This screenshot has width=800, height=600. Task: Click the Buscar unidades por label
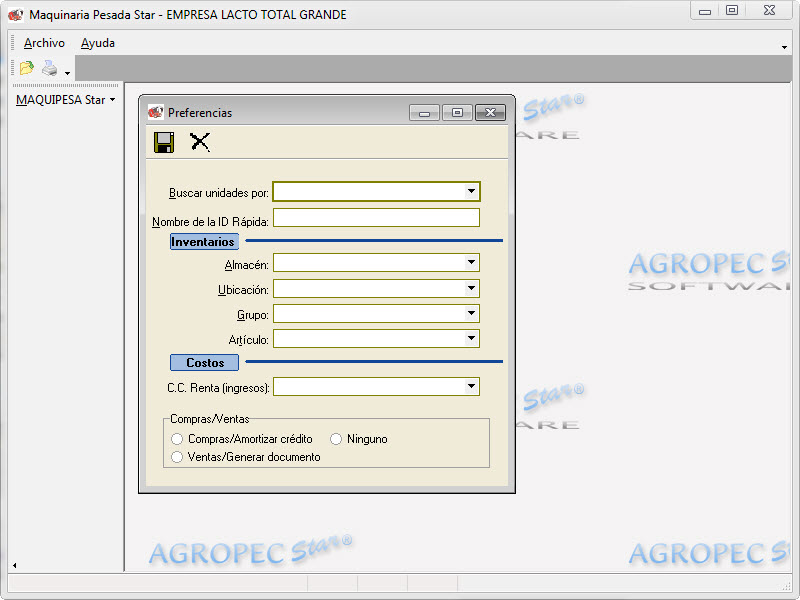(219, 193)
